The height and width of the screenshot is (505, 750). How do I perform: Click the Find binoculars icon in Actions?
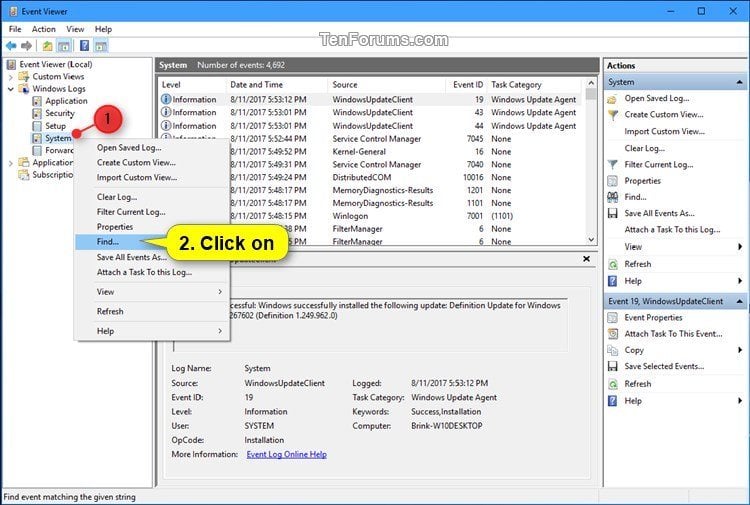click(613, 197)
